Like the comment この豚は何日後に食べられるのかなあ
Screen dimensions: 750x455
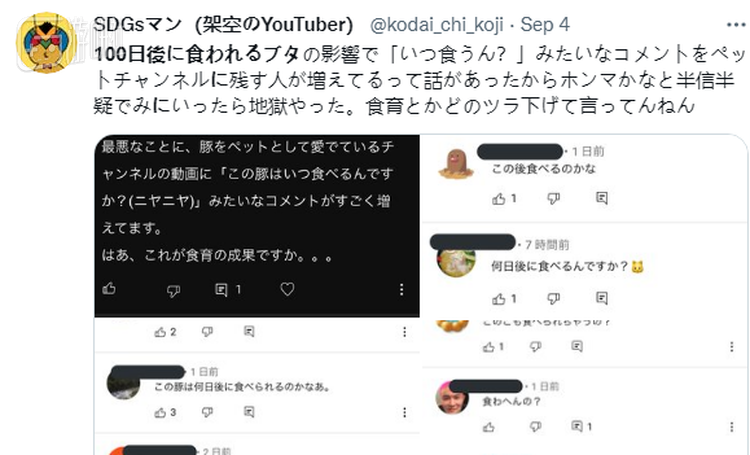tap(160, 412)
